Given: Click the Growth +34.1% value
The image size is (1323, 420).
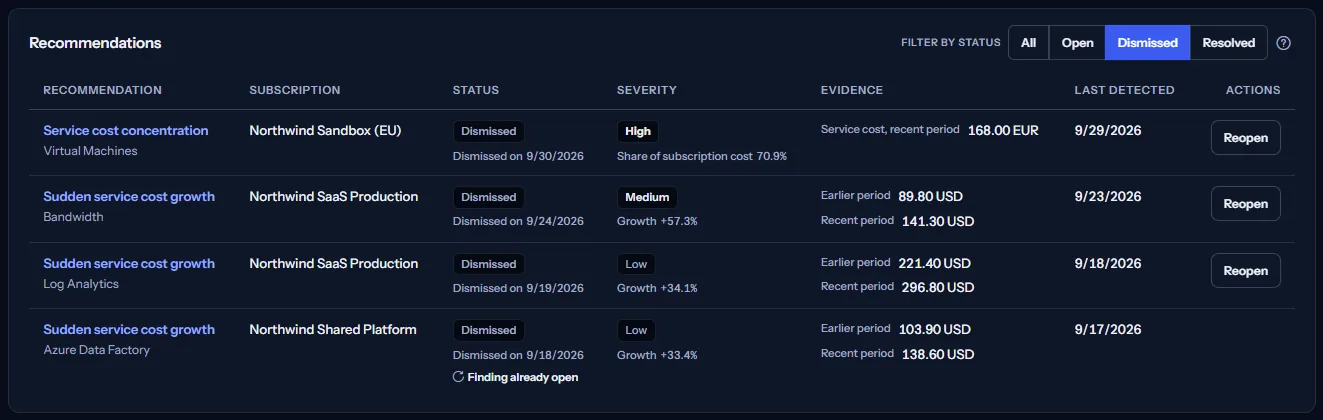Looking at the screenshot, I should tap(657, 288).
